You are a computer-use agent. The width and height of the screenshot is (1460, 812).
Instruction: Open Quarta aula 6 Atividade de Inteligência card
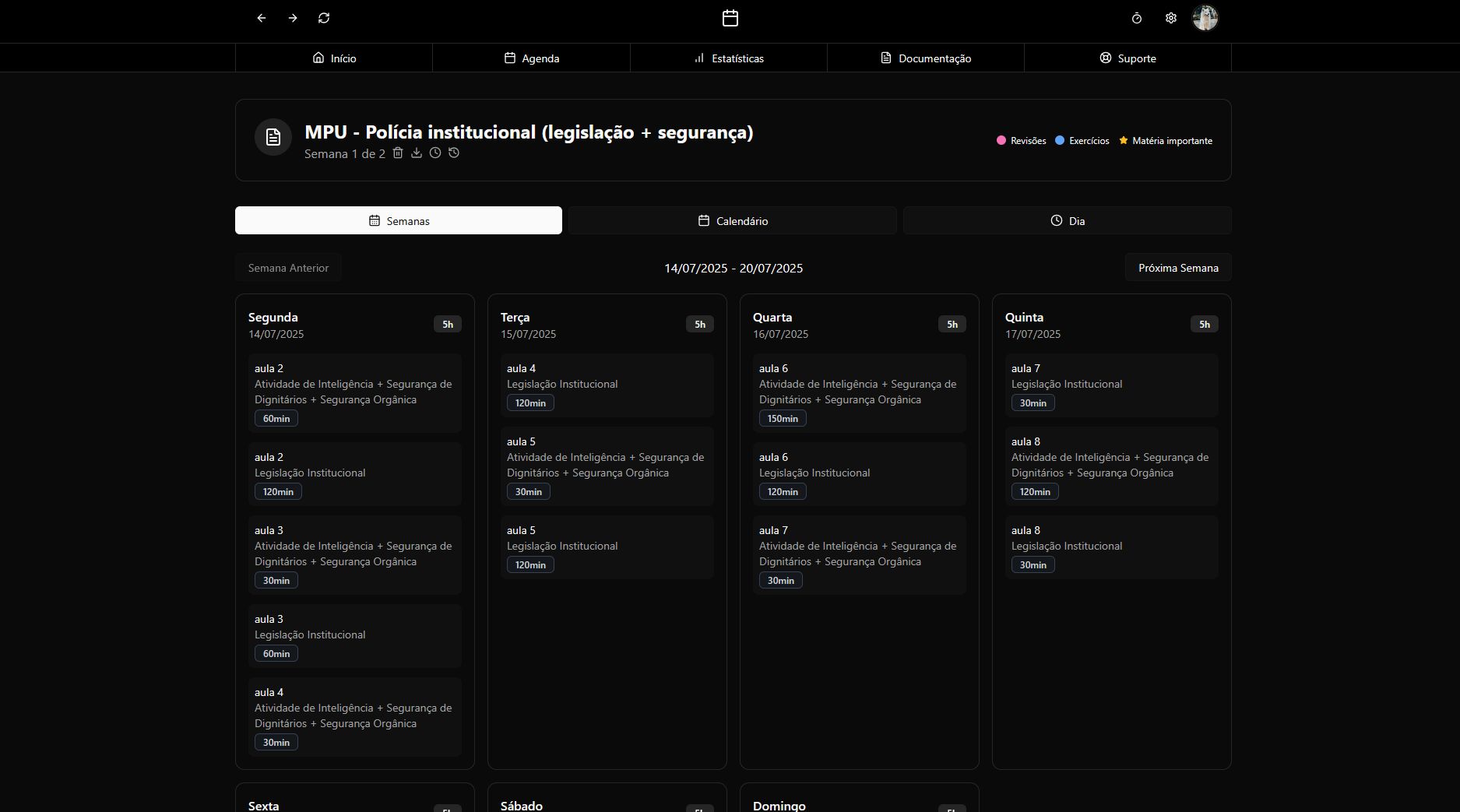click(860, 393)
